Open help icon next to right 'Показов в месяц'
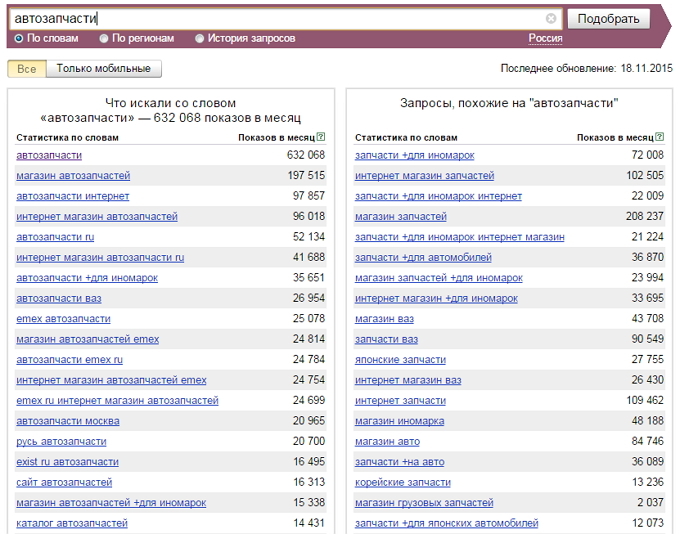 click(659, 137)
